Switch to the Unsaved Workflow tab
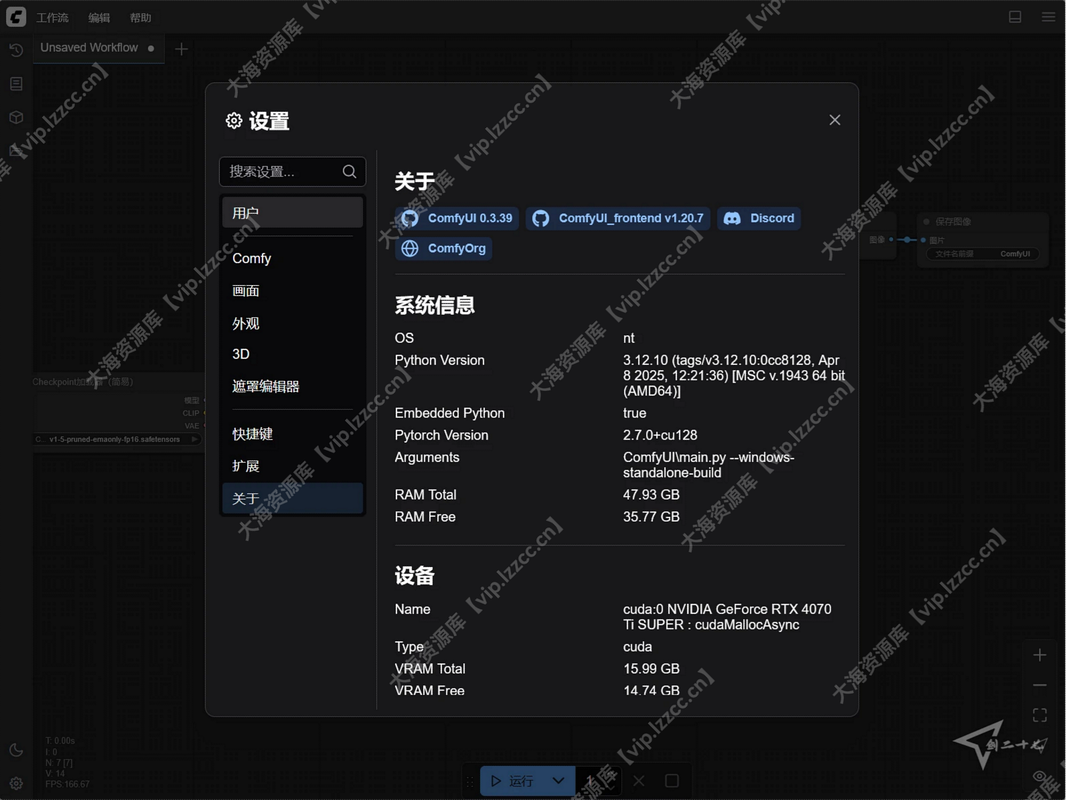The height and width of the screenshot is (800, 1066). tap(98, 48)
